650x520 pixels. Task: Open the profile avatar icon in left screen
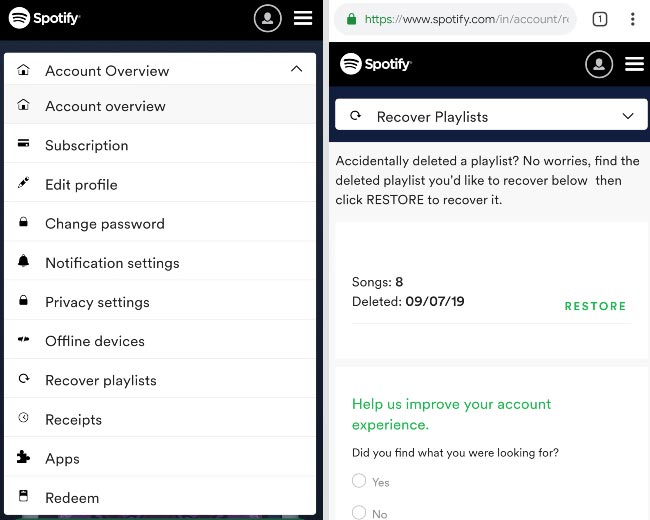[267, 18]
